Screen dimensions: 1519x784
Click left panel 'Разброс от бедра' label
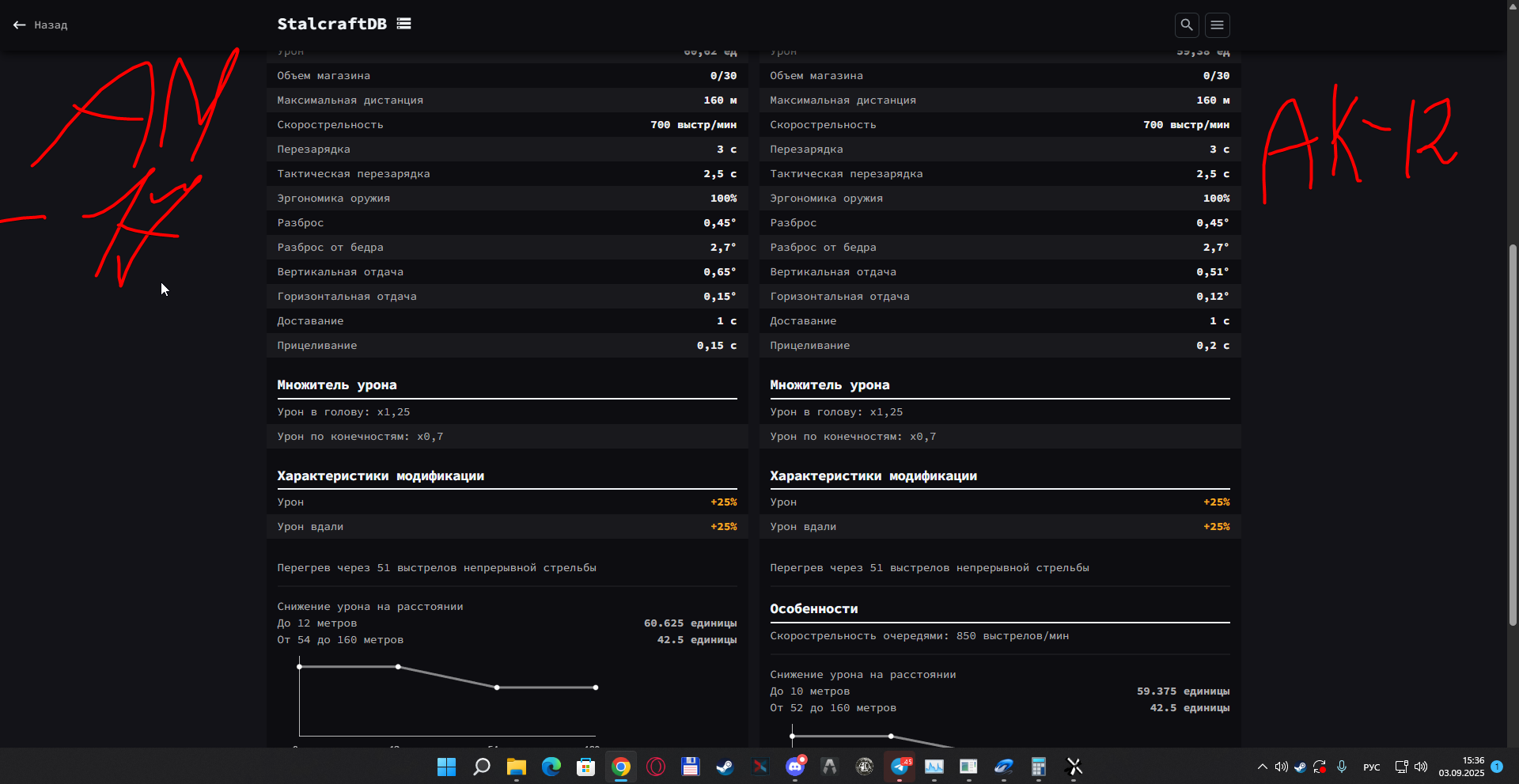click(x=330, y=248)
